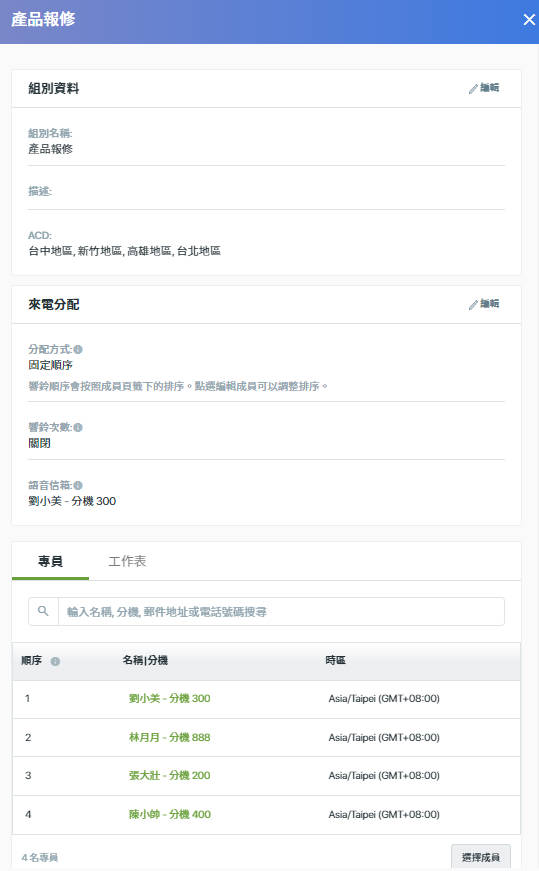
Task: Open 陳小帥 - 分機 400 member link
Action: (x=169, y=814)
